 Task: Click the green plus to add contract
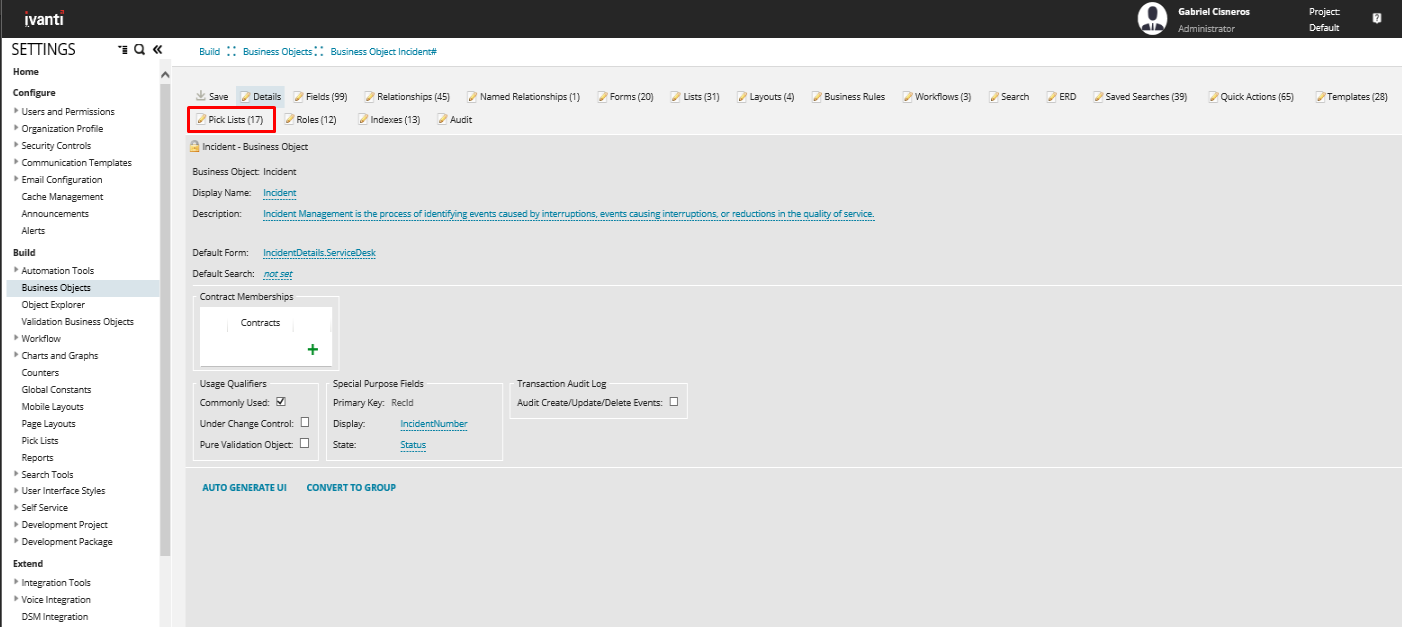click(313, 350)
